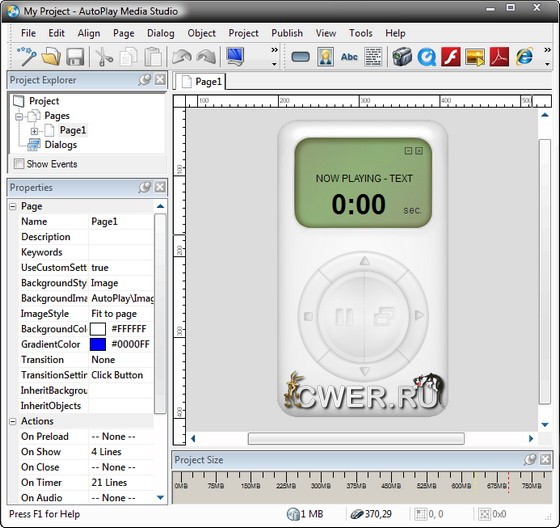
Task: Pin the Project Explorer panel
Action: click(x=145, y=79)
